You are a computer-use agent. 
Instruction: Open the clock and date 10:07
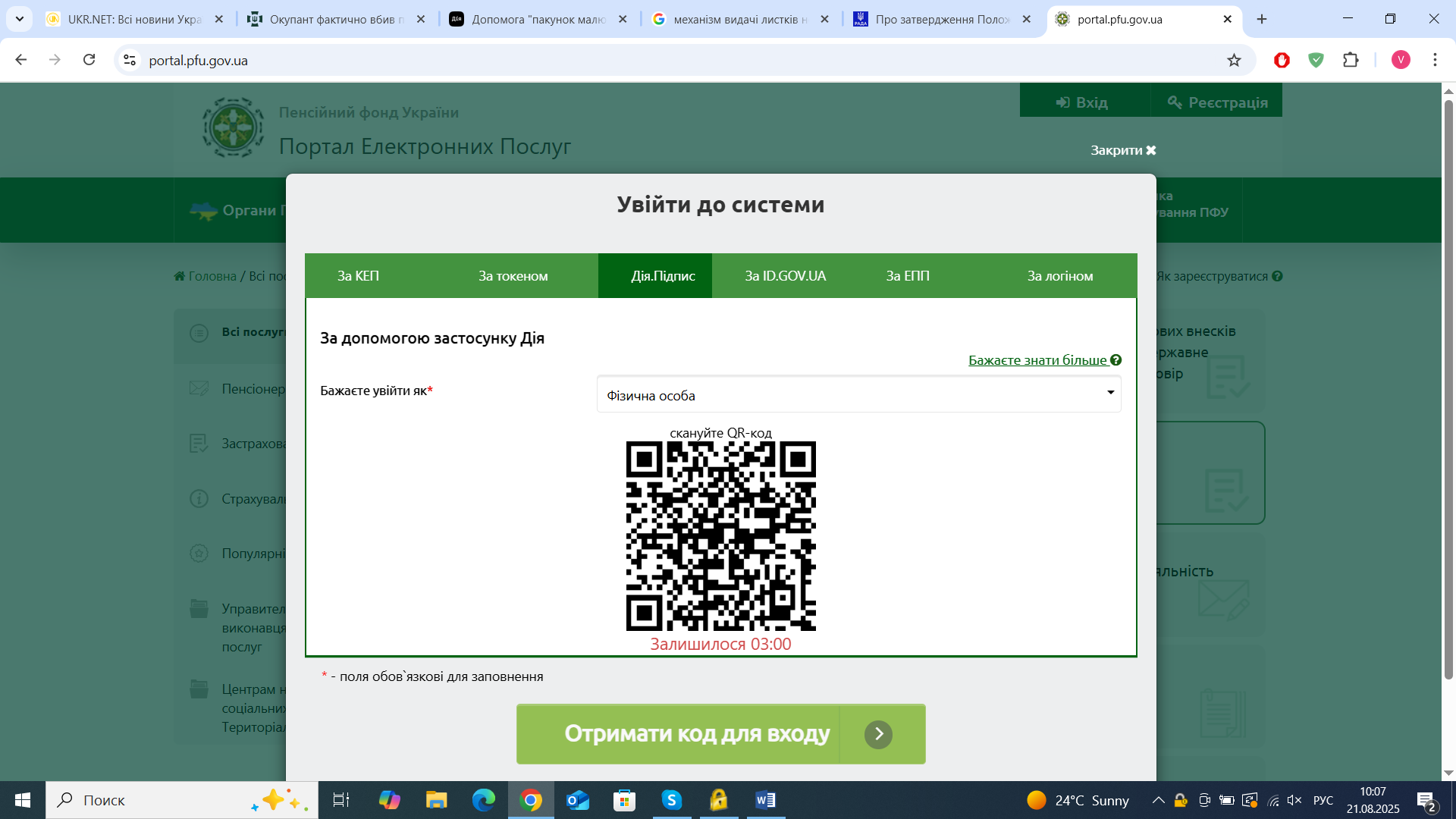click(x=1373, y=800)
